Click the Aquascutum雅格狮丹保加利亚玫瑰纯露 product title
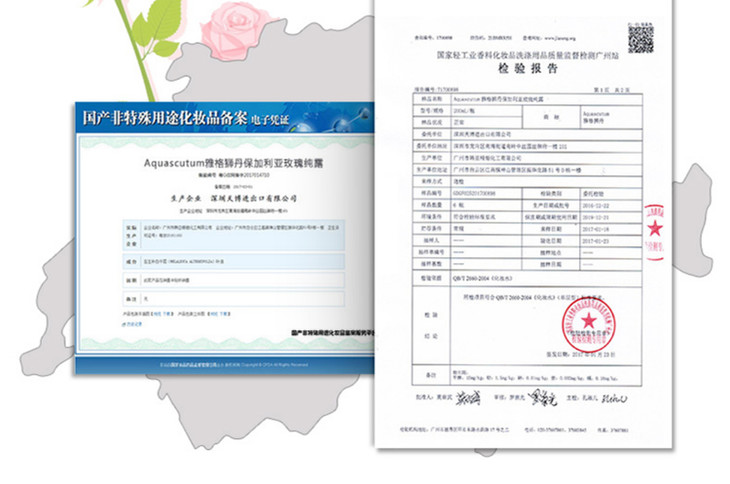The width and height of the screenshot is (730, 484). click(233, 163)
